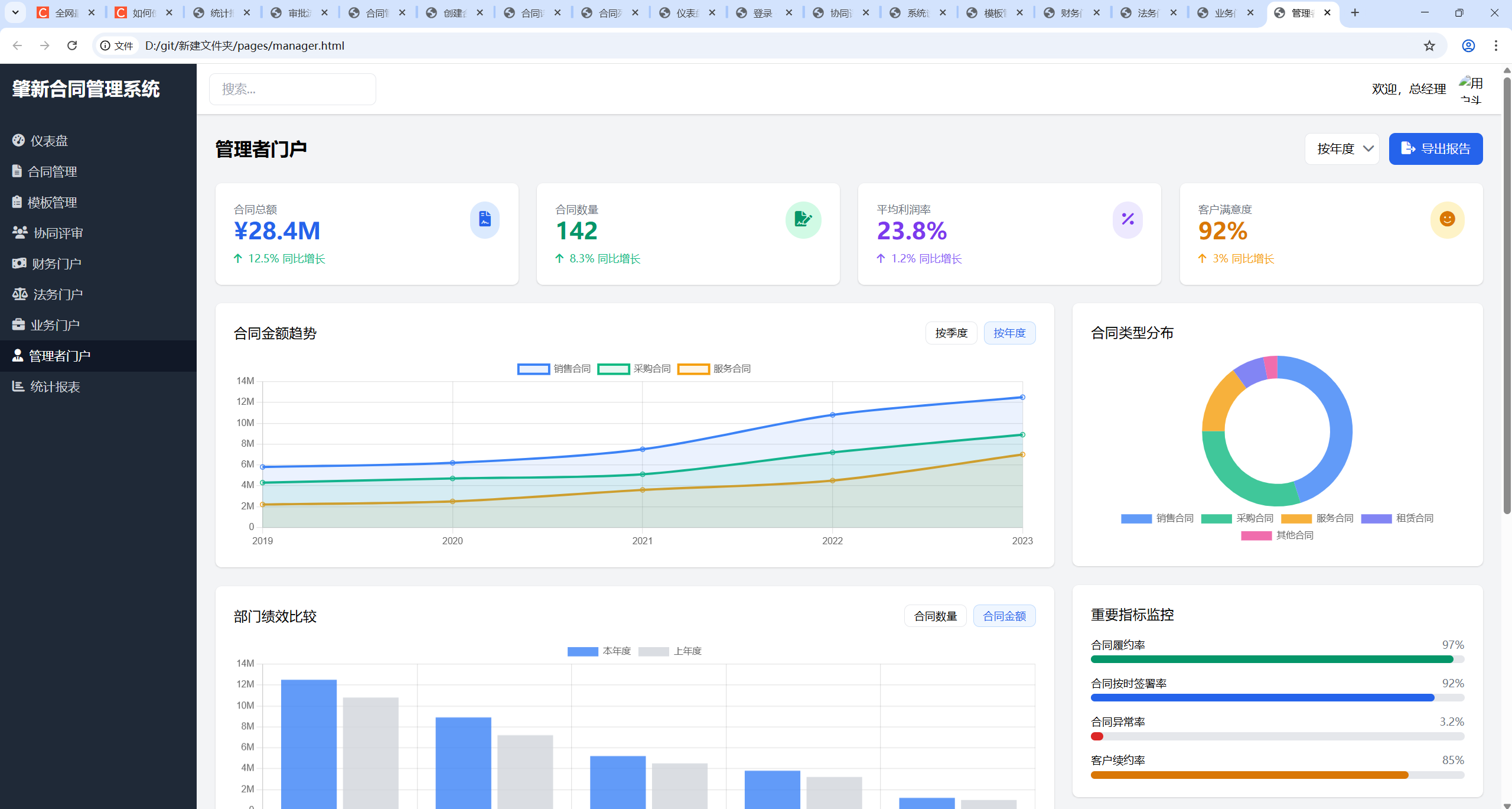Go to 统计报表 in sidebar
This screenshot has height=809, width=1512.
54,386
